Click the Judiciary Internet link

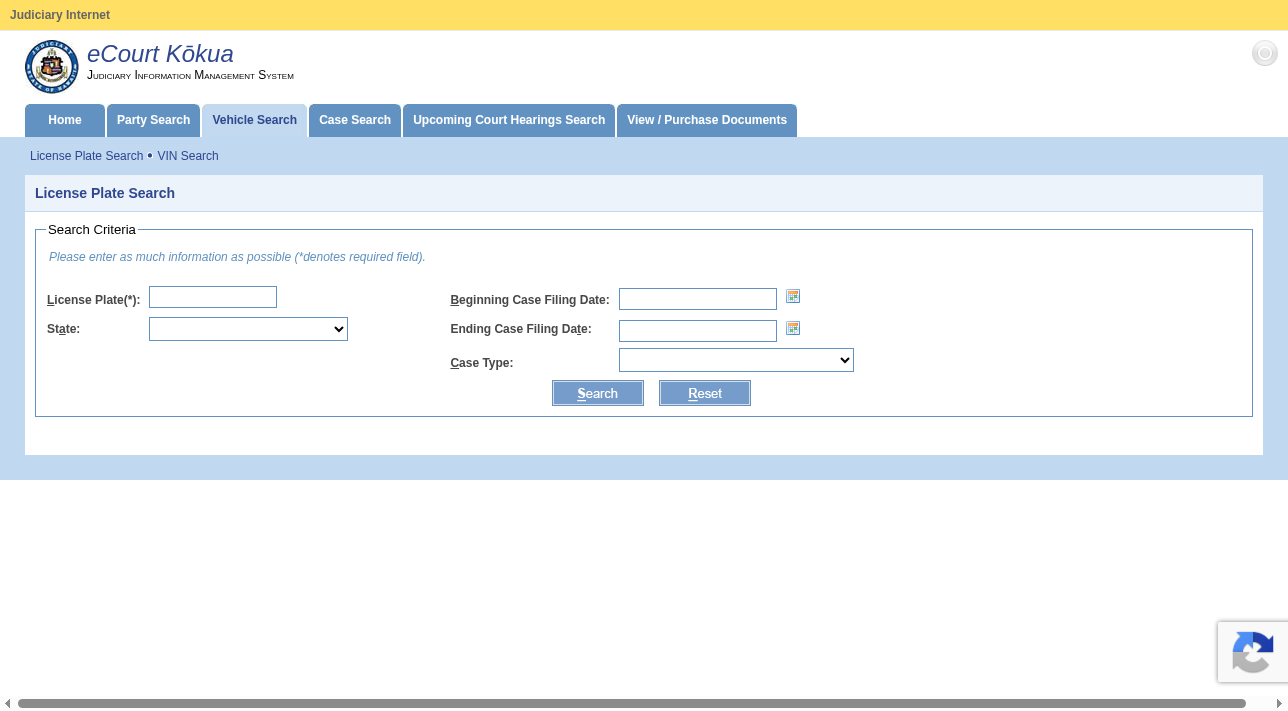tap(60, 15)
